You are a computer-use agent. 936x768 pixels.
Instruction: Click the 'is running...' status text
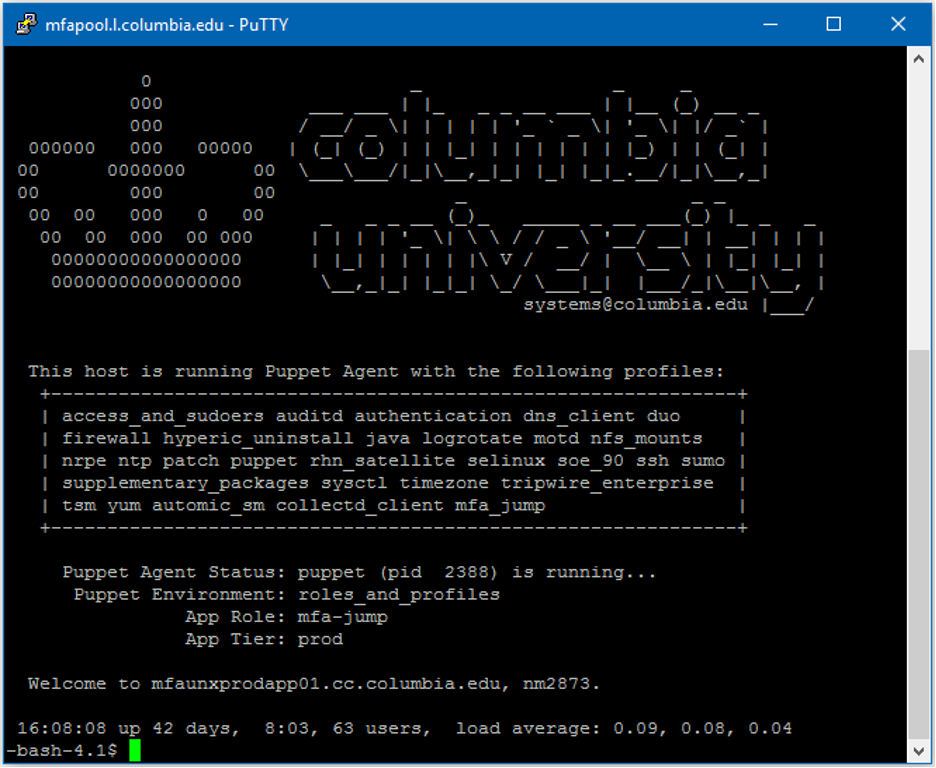tap(584, 572)
